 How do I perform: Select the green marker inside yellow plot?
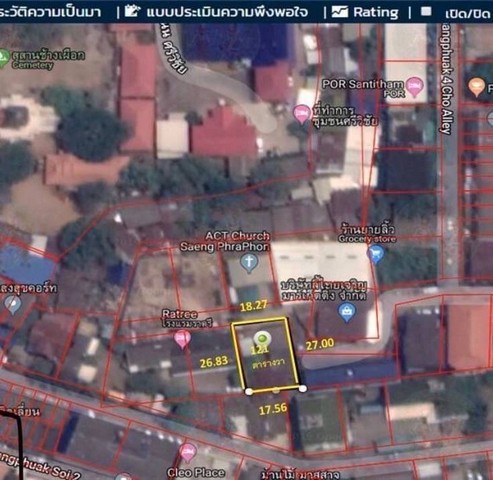262,339
